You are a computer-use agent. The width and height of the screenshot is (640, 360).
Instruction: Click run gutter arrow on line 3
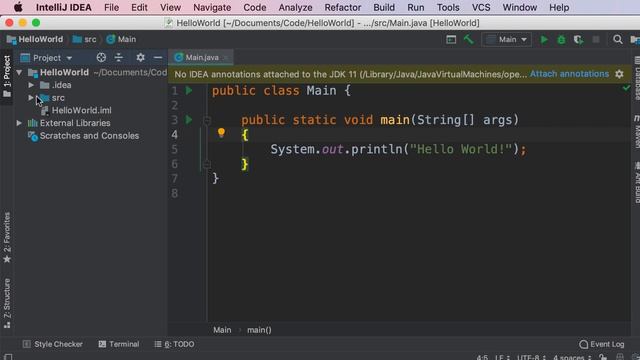(189, 120)
